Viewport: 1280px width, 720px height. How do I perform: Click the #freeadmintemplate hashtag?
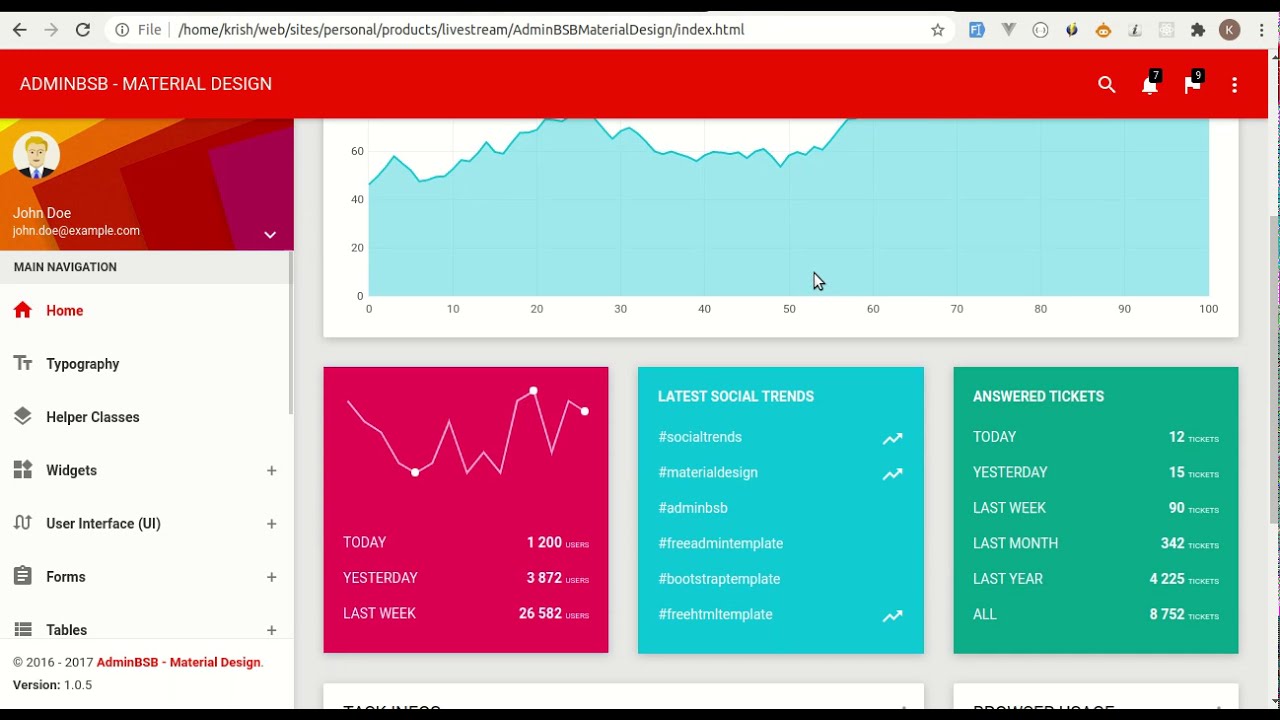click(721, 543)
